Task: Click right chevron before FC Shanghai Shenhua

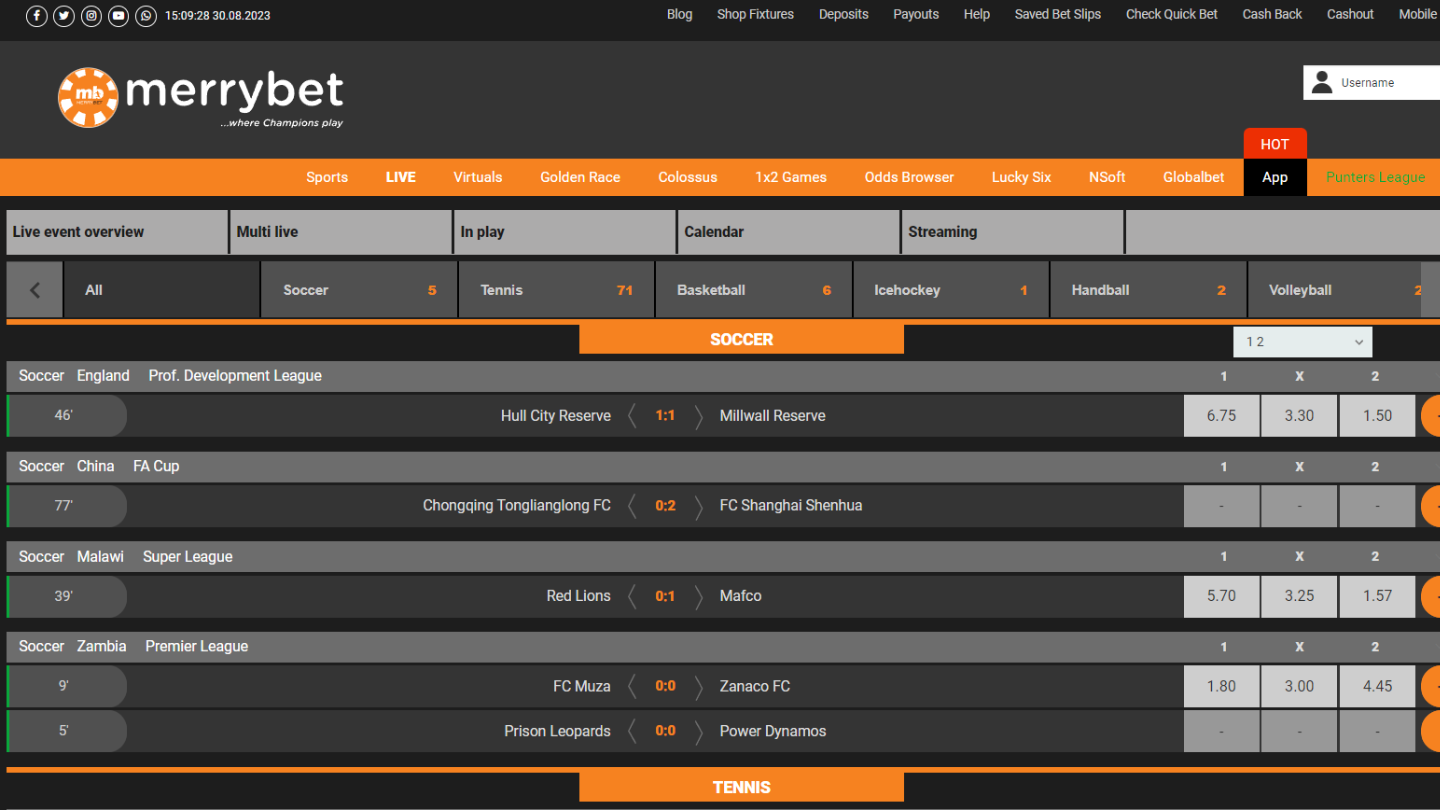Action: 699,506
